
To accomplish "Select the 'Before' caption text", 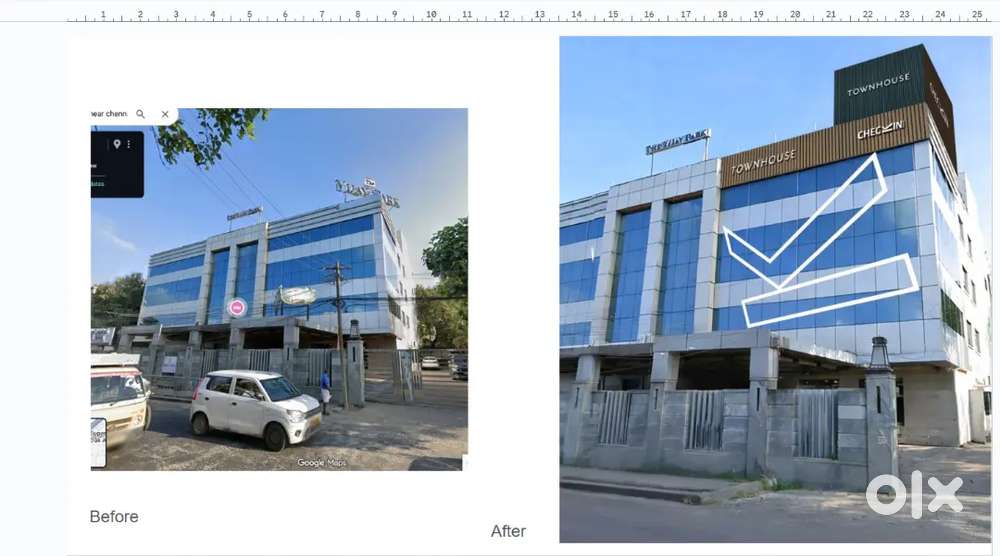I will [x=114, y=517].
